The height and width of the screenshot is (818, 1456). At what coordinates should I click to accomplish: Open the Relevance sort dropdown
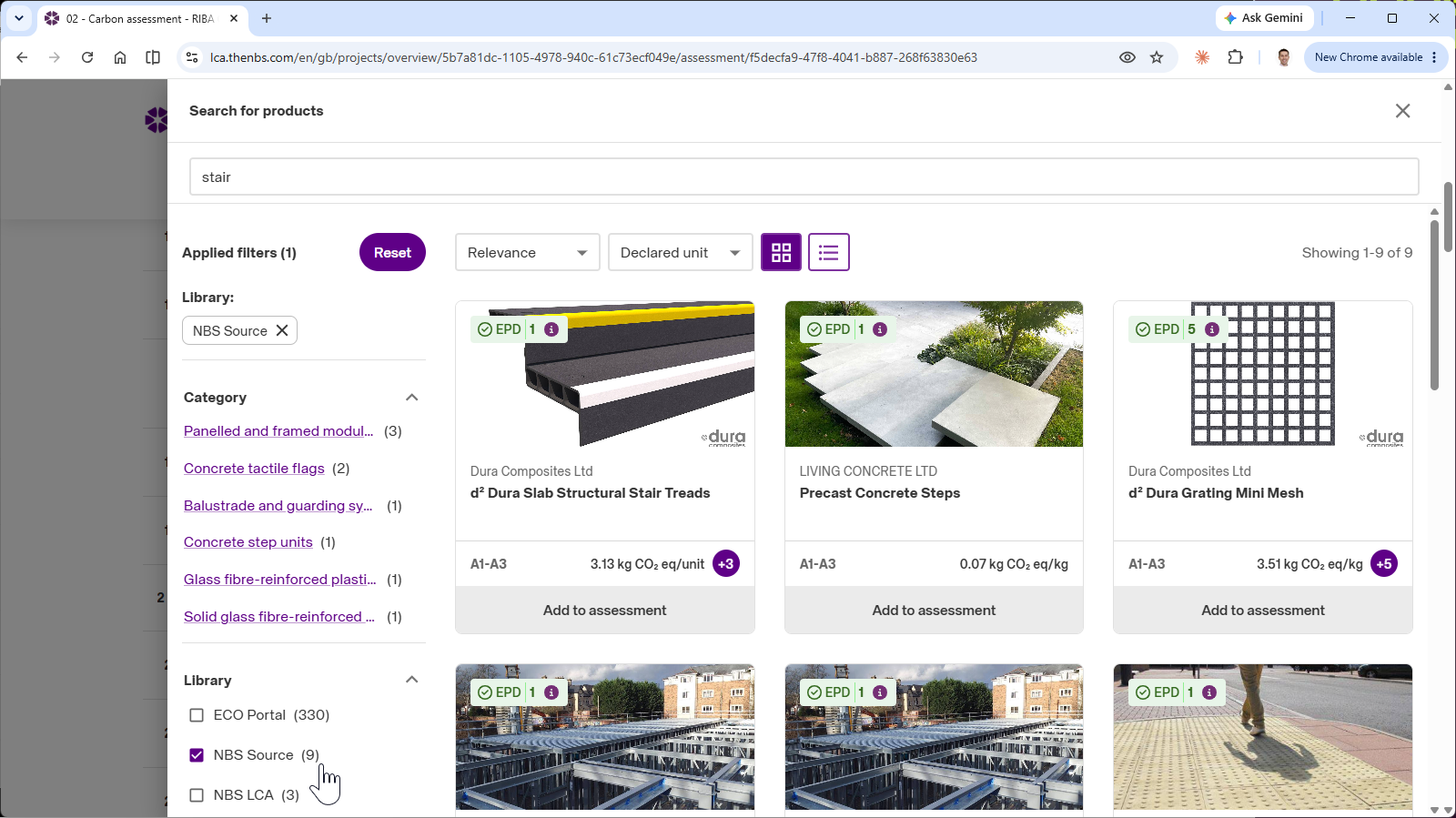pos(528,252)
